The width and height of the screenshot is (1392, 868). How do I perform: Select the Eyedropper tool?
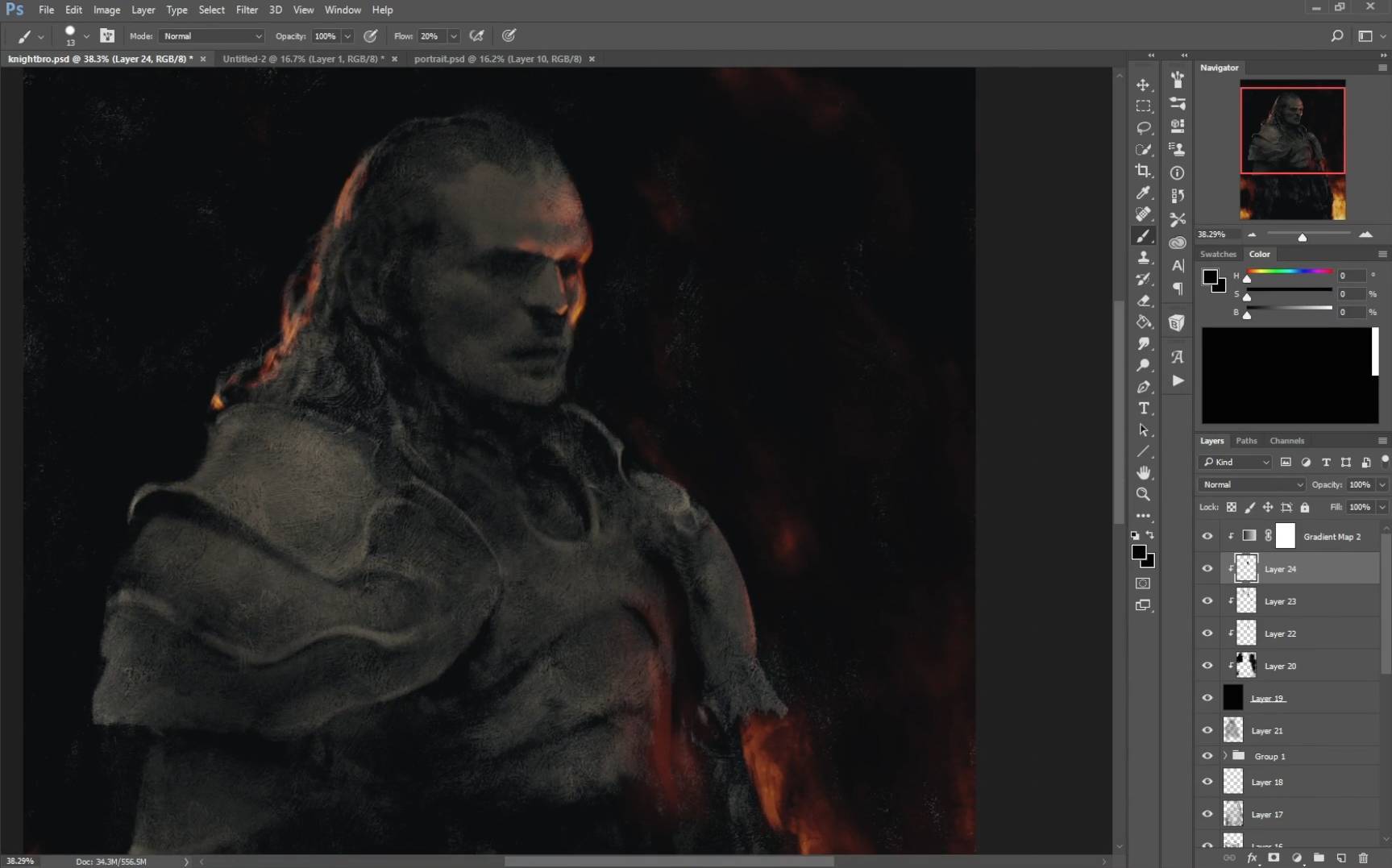(x=1143, y=193)
